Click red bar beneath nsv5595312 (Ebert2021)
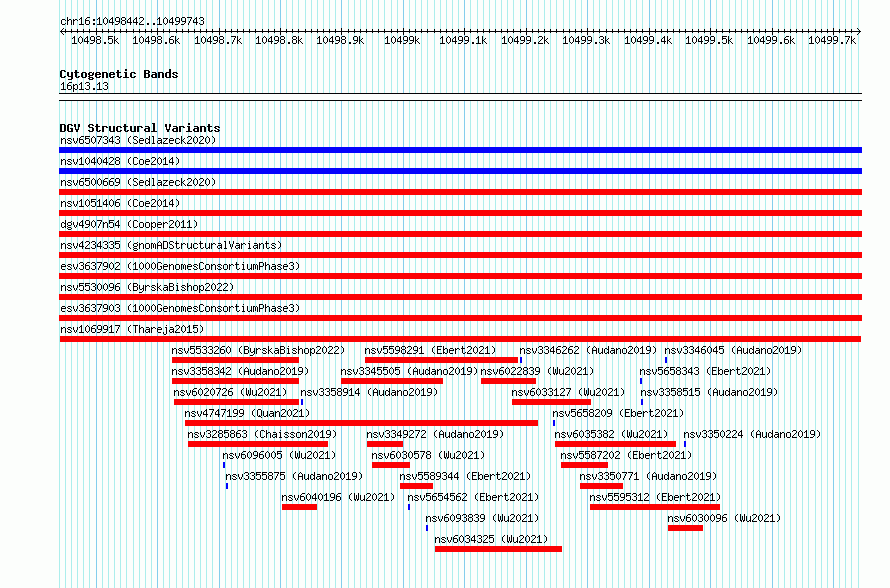This screenshot has width=890, height=588. tap(654, 507)
